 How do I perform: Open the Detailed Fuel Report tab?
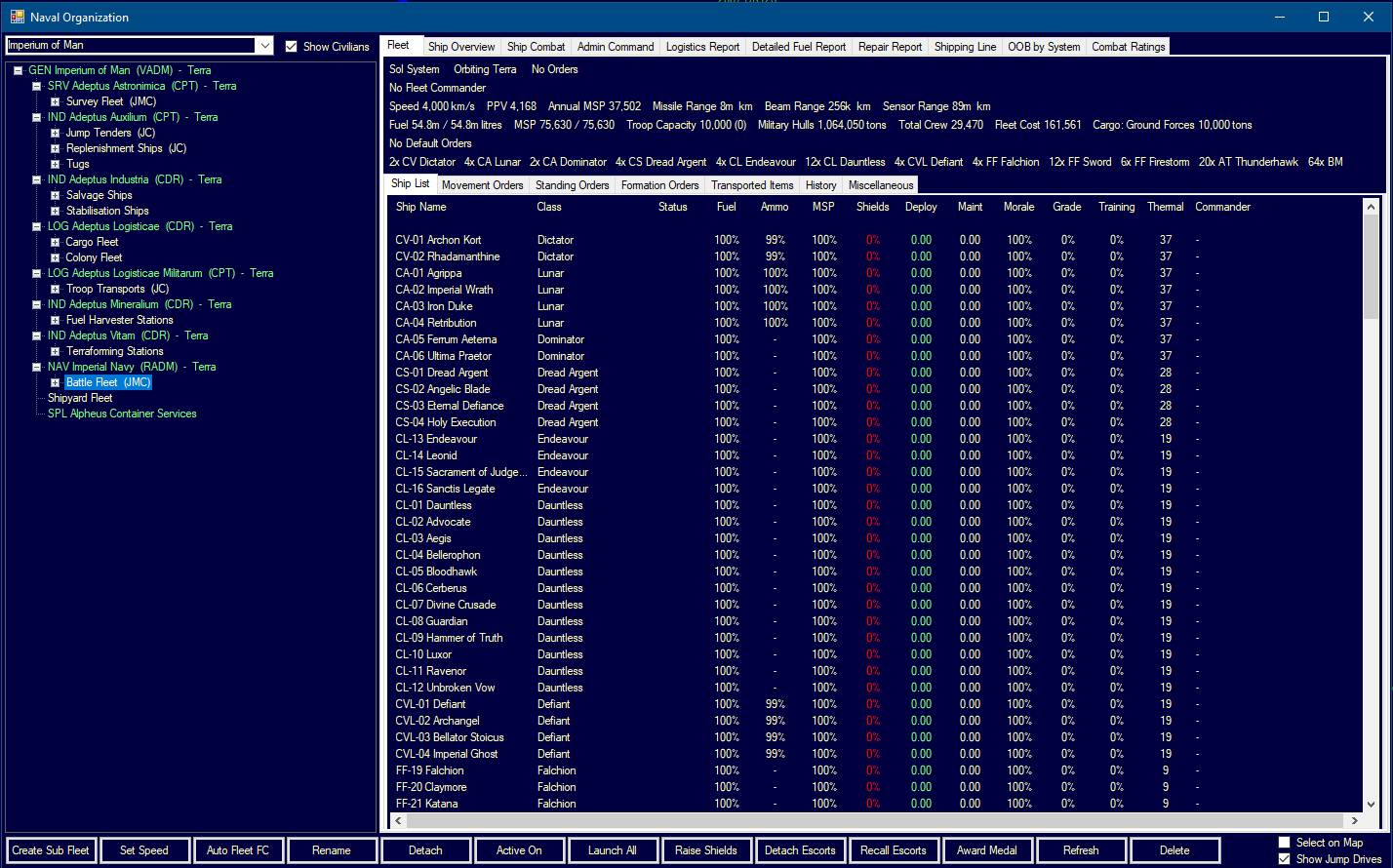pos(799,47)
